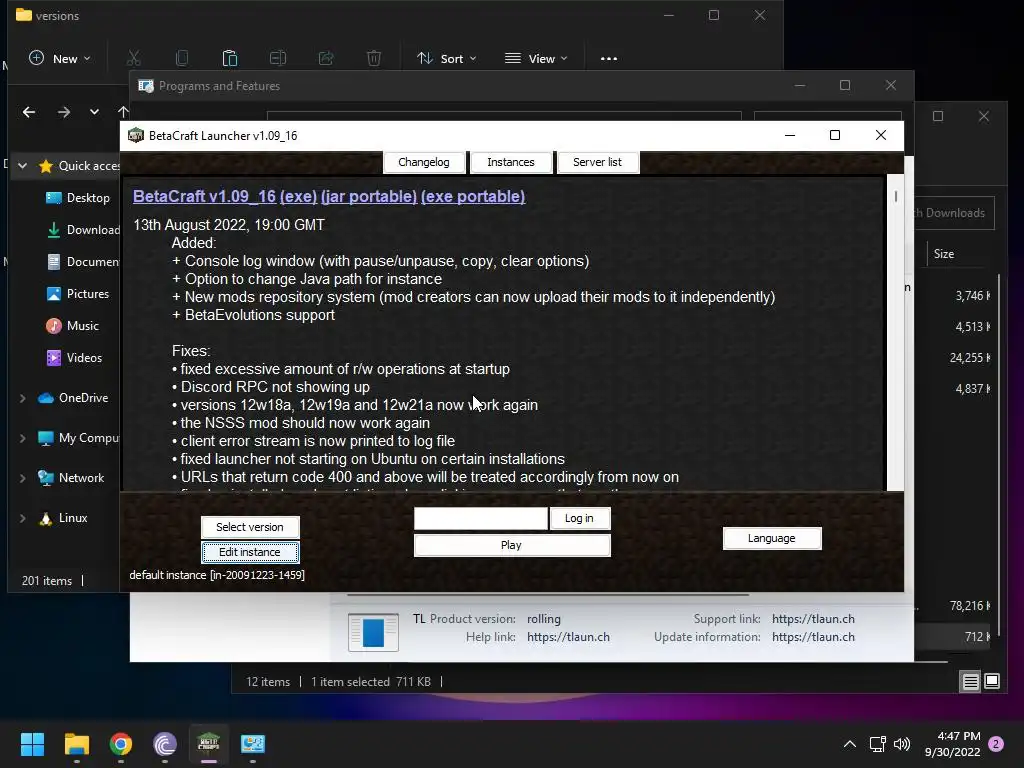The image size is (1024, 768).
Task: Open recent locations dropdown chevron
Action: (x=95, y=112)
